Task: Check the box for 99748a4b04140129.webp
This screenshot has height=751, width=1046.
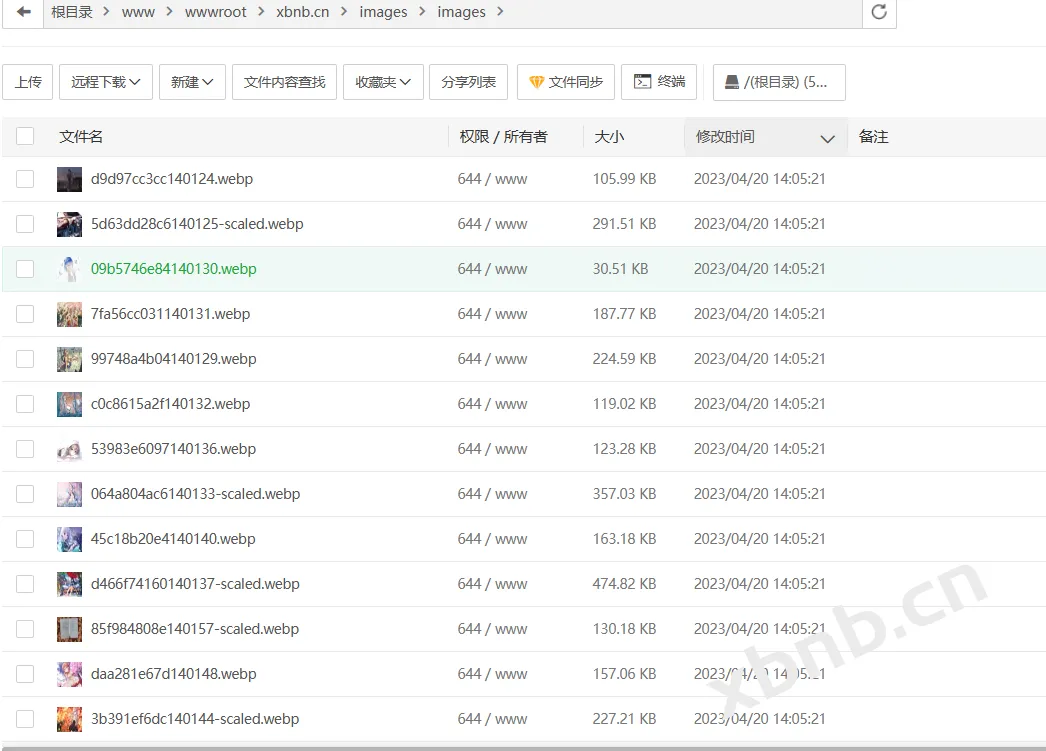Action: coord(25,359)
